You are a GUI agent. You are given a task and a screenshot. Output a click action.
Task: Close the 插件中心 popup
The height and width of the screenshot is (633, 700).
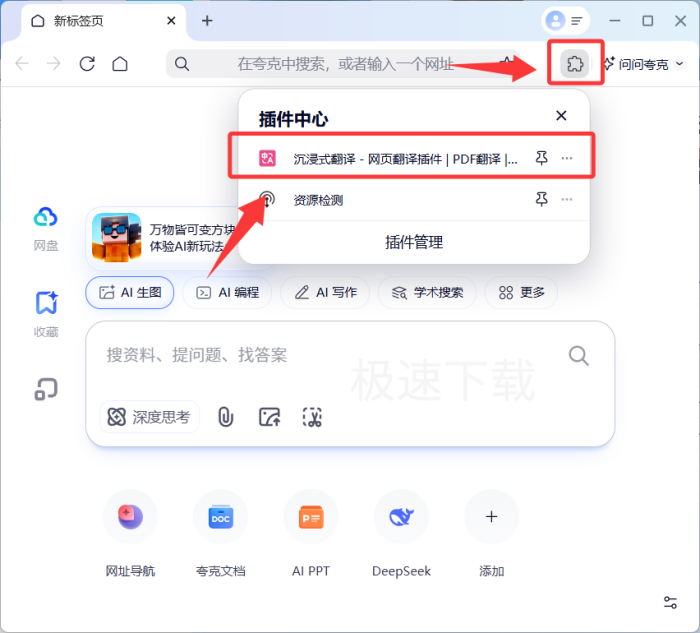[561, 117]
